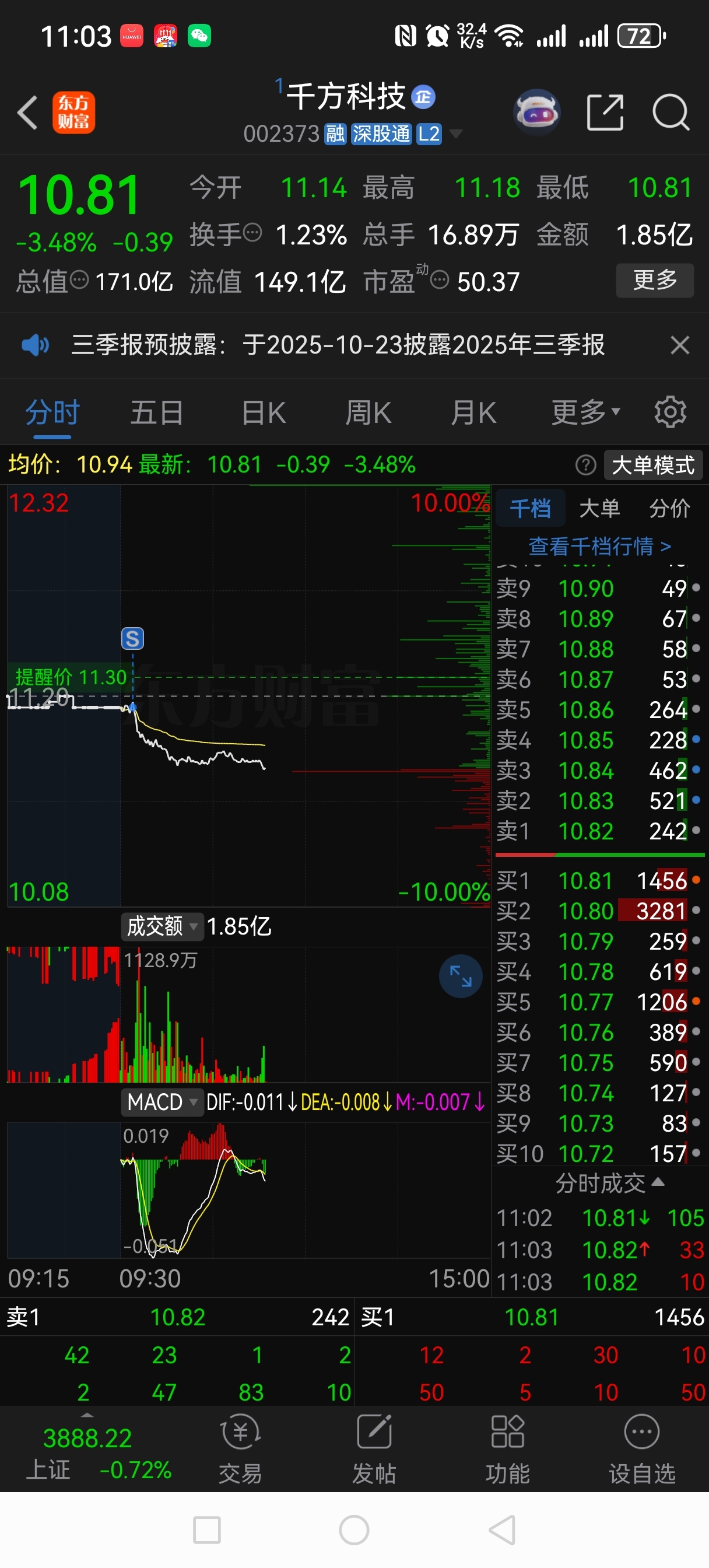Open 查看千档行情 link
The width and height of the screenshot is (709, 1568).
pos(599,546)
